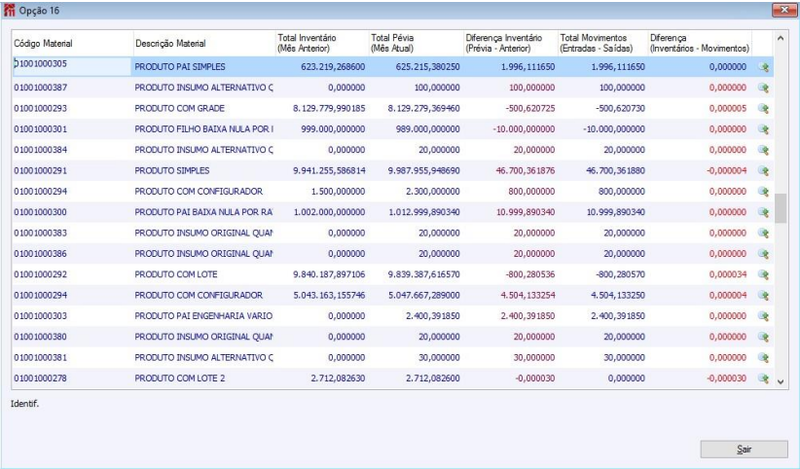Select code cell 01001000305
Screen dimensions: 800x469
[72, 66]
